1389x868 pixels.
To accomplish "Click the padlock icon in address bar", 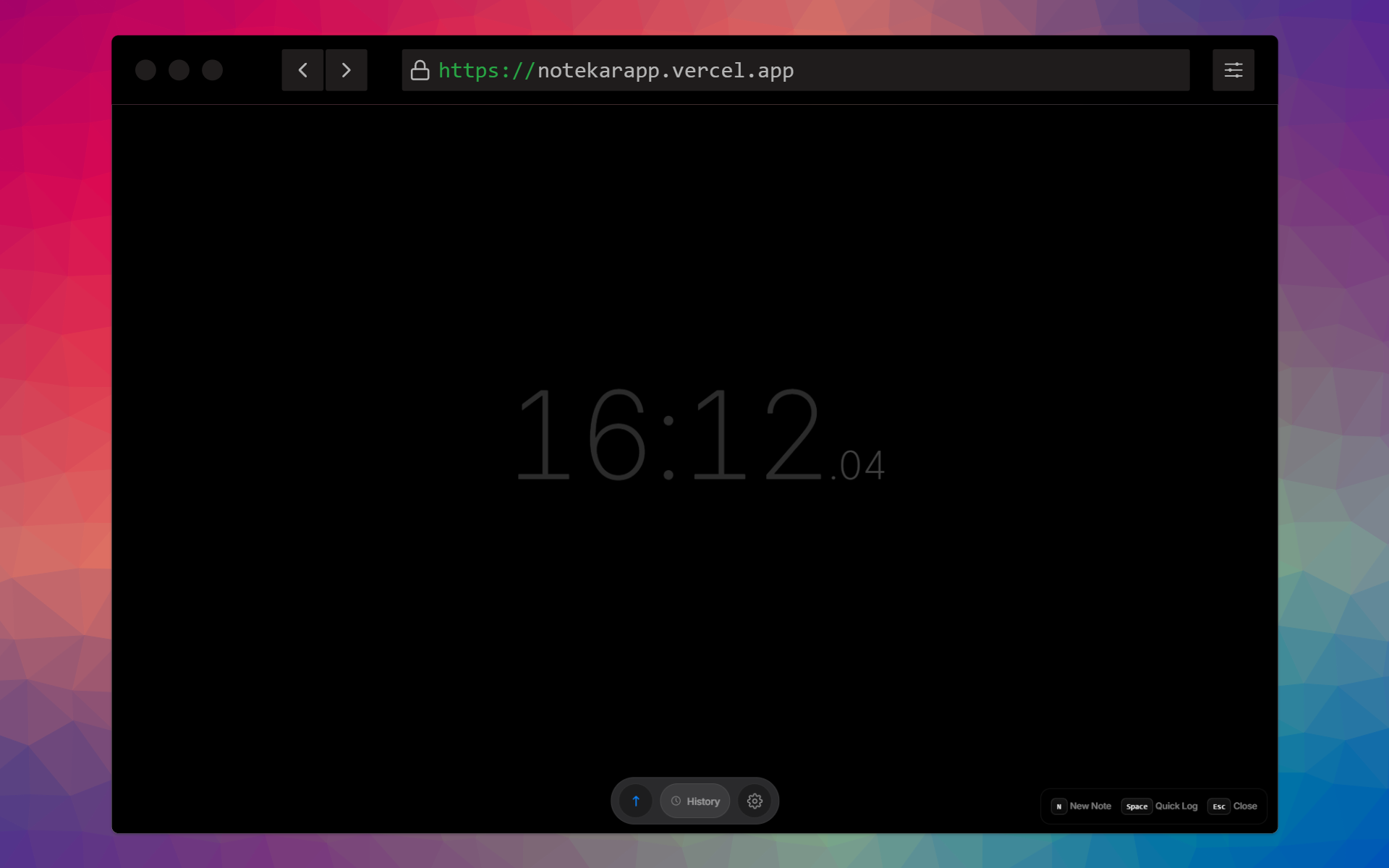I will 420,70.
